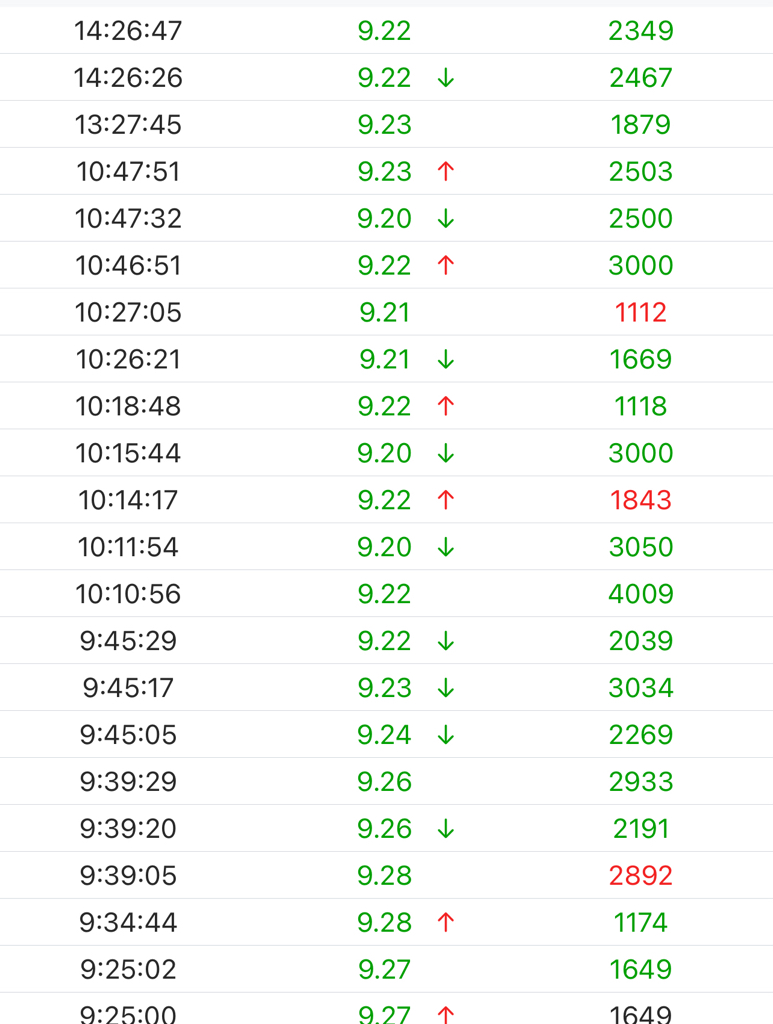Select the red volume 1112
Screen dimensions: 773x1024
[640, 312]
